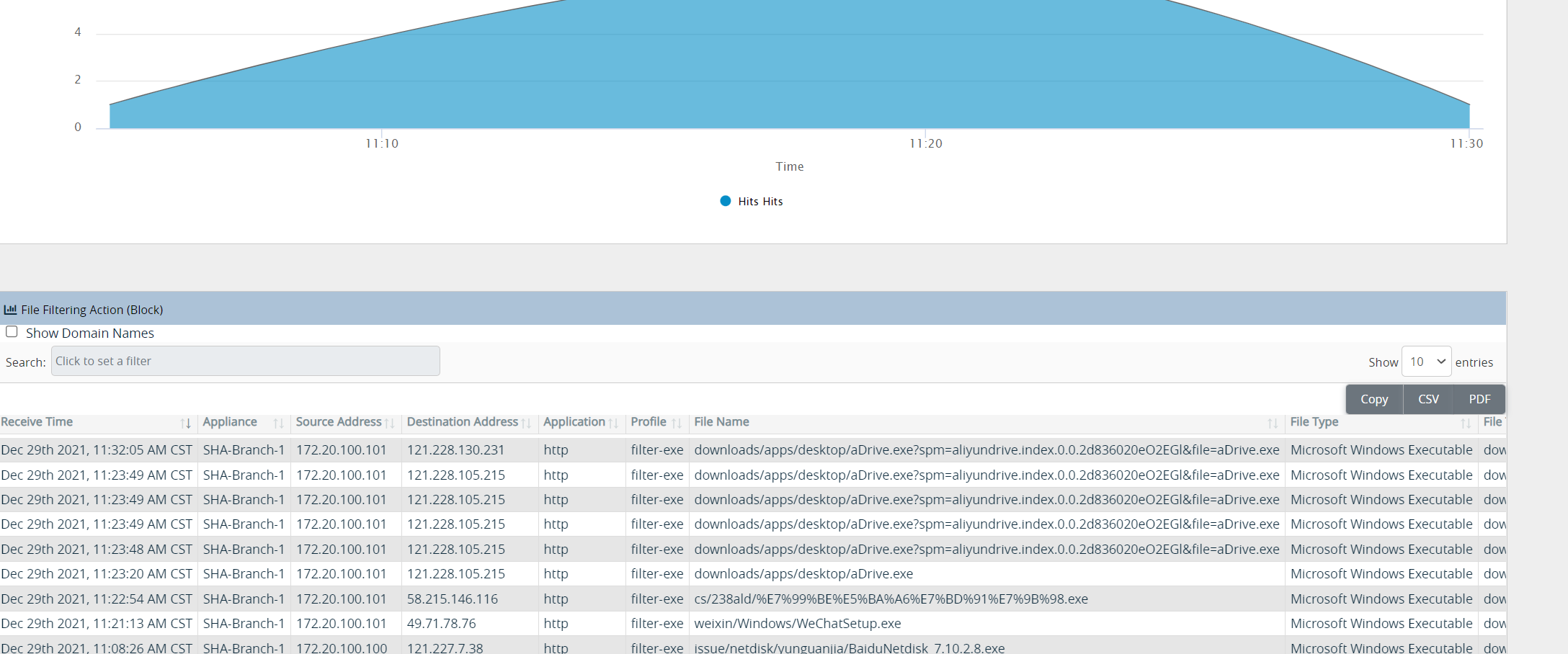Click the File Name sort icon
The width and height of the screenshot is (1568, 654).
(x=1273, y=424)
